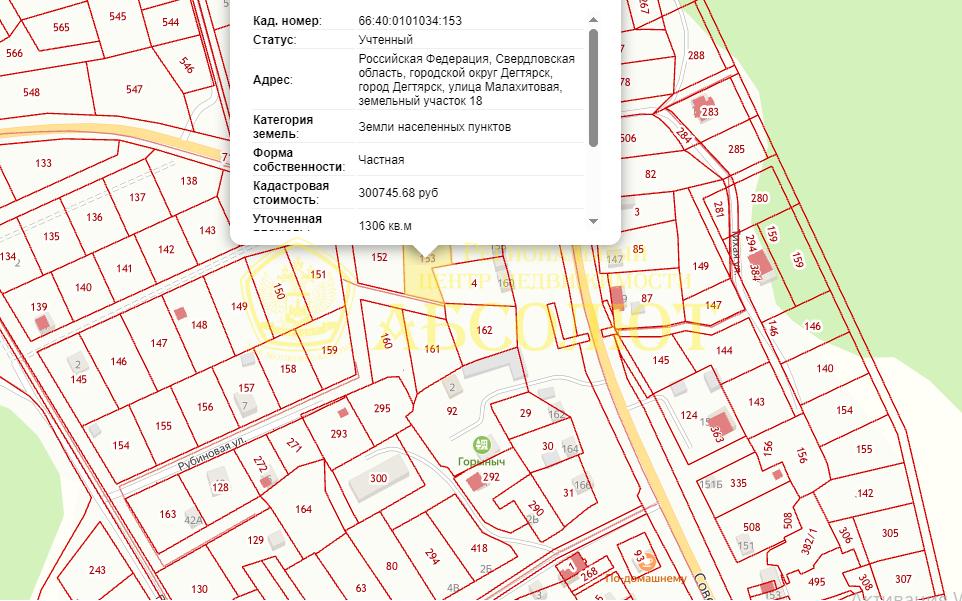Select parcel 157 on the map

pyautogui.click(x=247, y=388)
